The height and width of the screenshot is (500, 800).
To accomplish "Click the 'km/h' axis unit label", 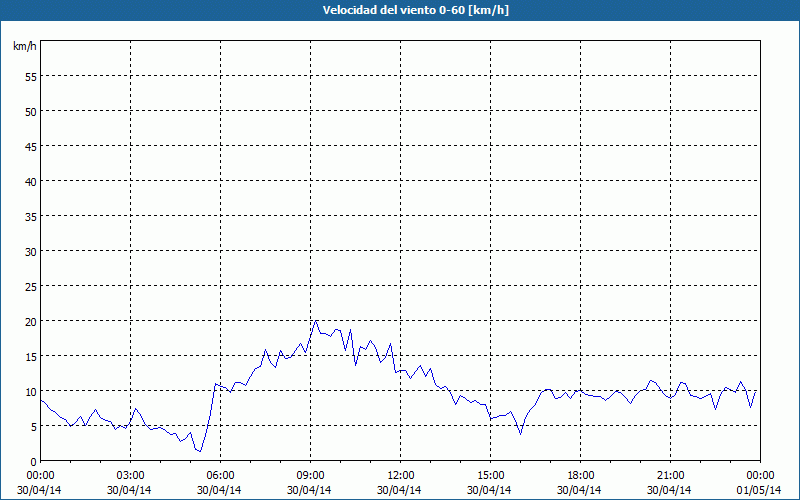I will tap(24, 46).
